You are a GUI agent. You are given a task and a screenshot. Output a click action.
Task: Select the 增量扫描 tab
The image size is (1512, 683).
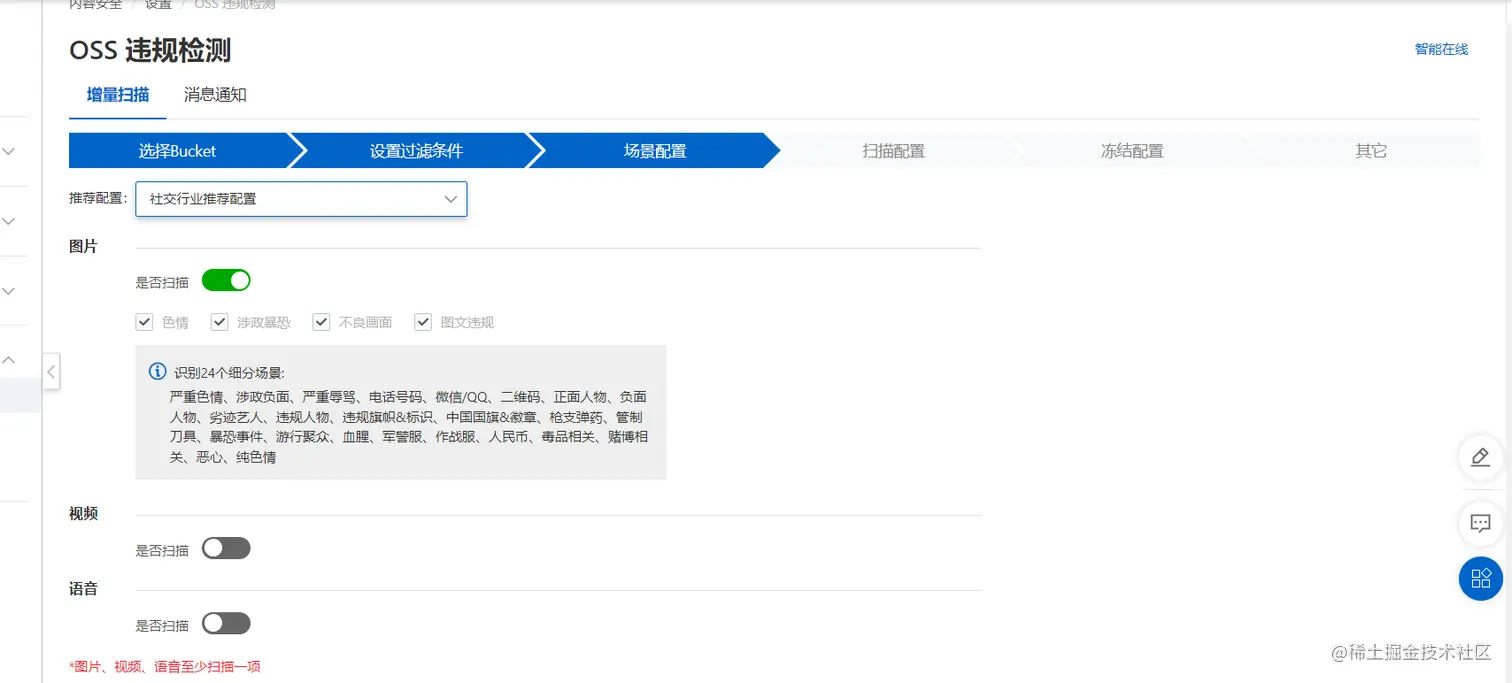(x=117, y=95)
